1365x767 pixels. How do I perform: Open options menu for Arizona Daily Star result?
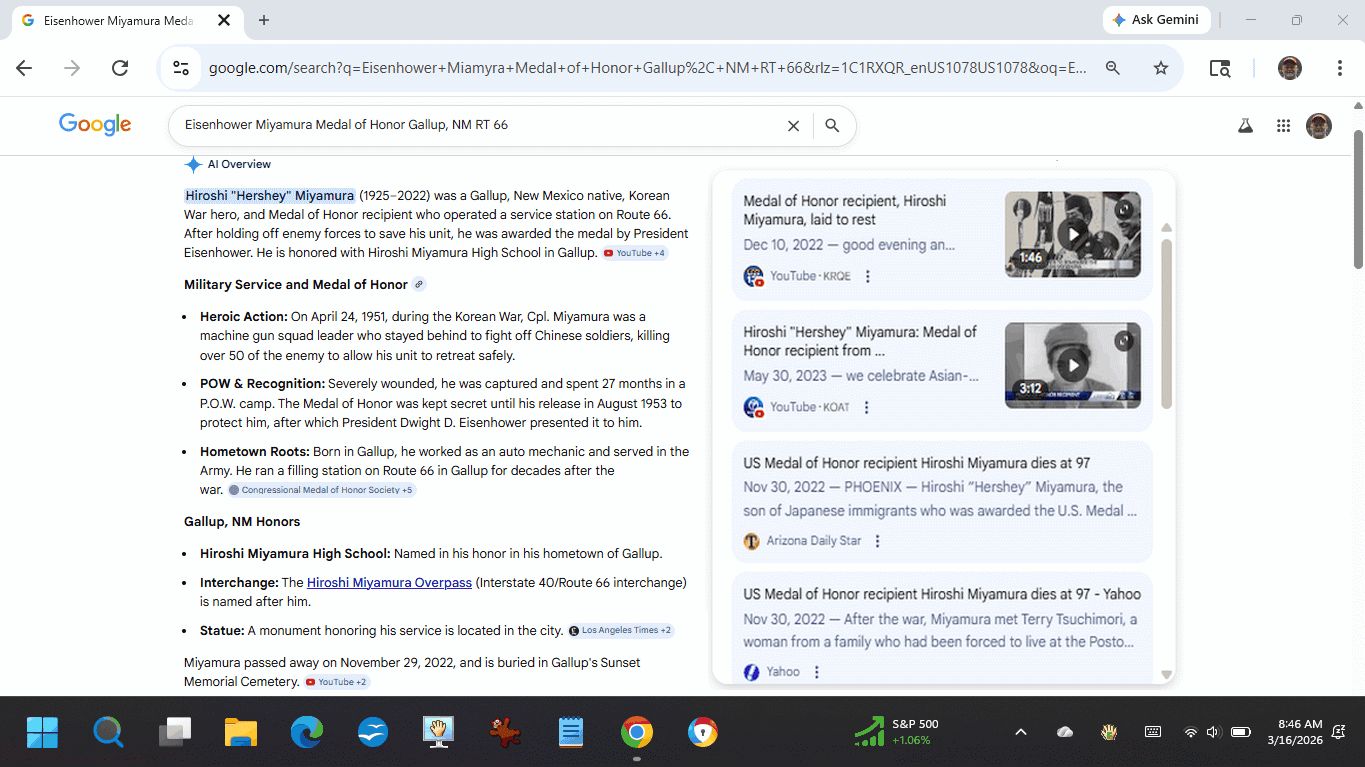coord(878,541)
